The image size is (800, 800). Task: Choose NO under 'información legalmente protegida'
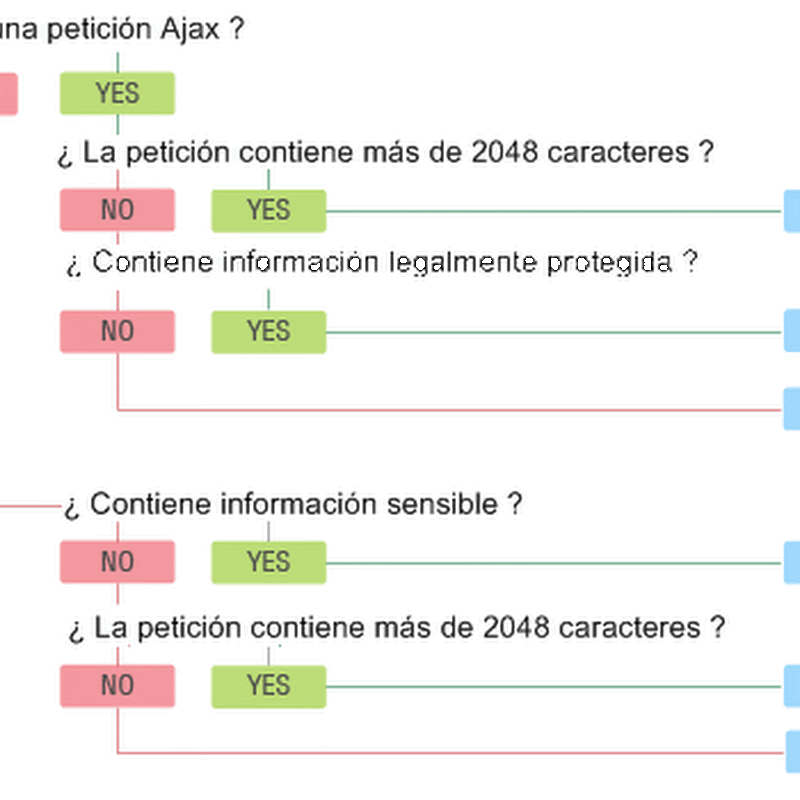tap(117, 332)
